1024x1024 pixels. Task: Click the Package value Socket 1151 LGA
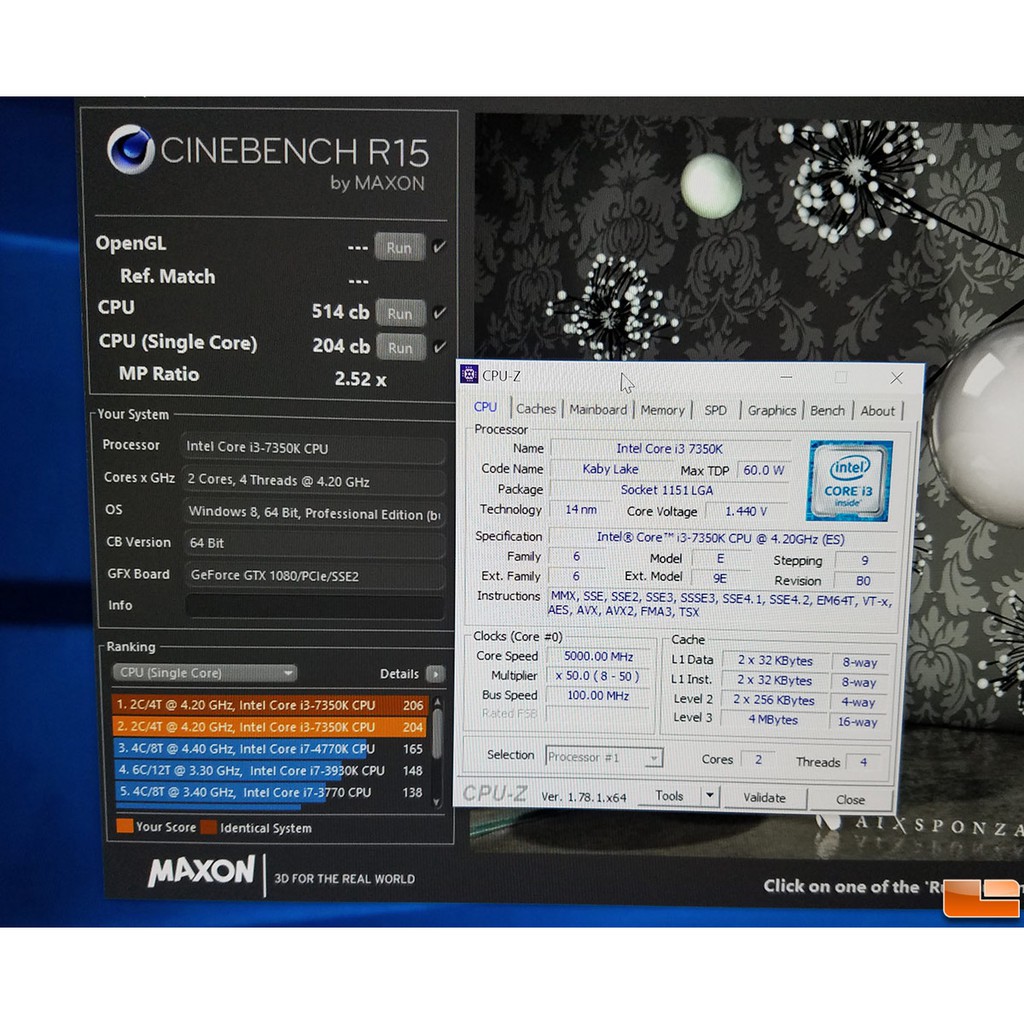click(x=667, y=490)
